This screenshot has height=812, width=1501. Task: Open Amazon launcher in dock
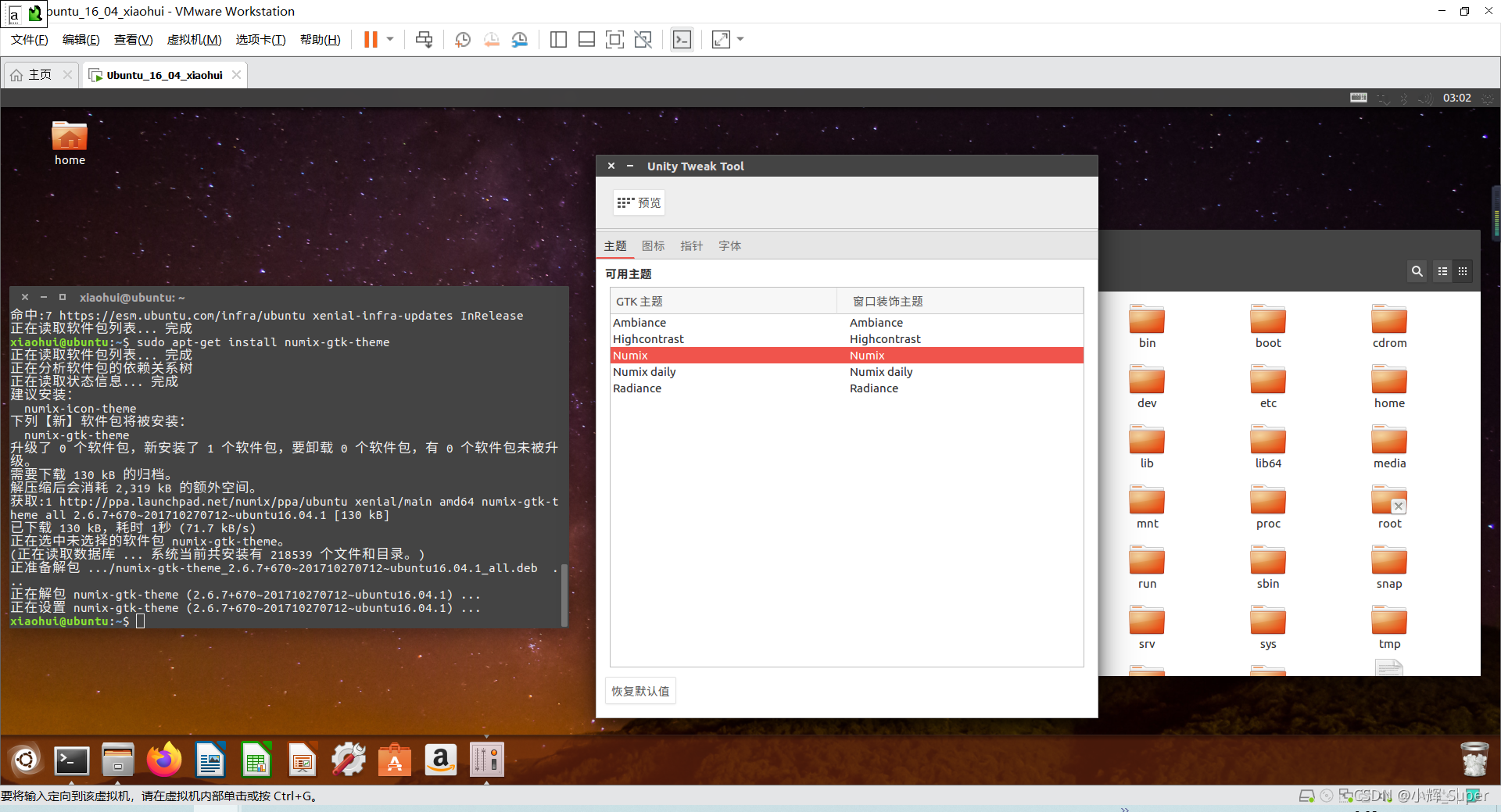click(441, 760)
